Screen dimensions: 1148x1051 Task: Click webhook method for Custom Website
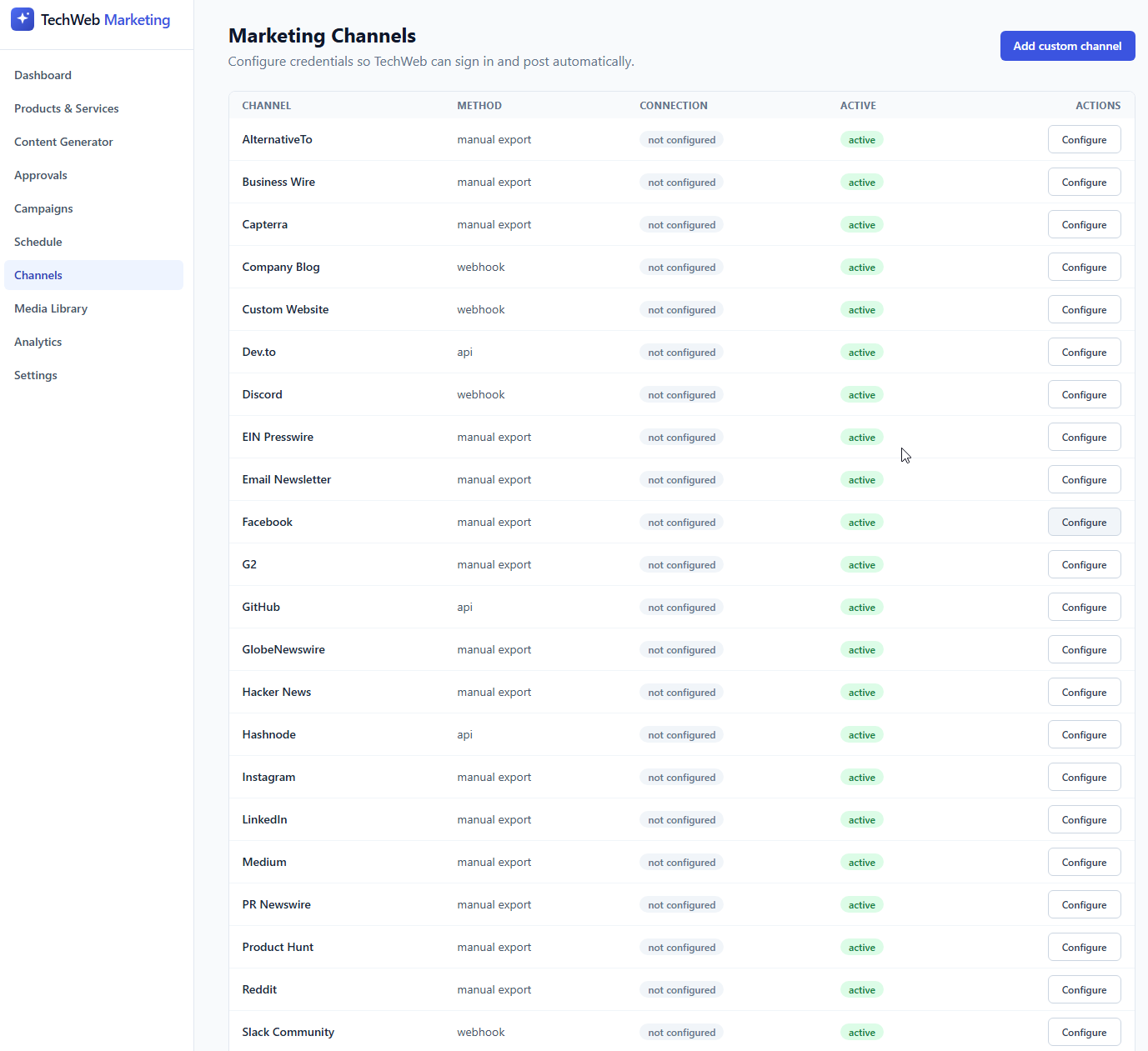click(x=481, y=309)
